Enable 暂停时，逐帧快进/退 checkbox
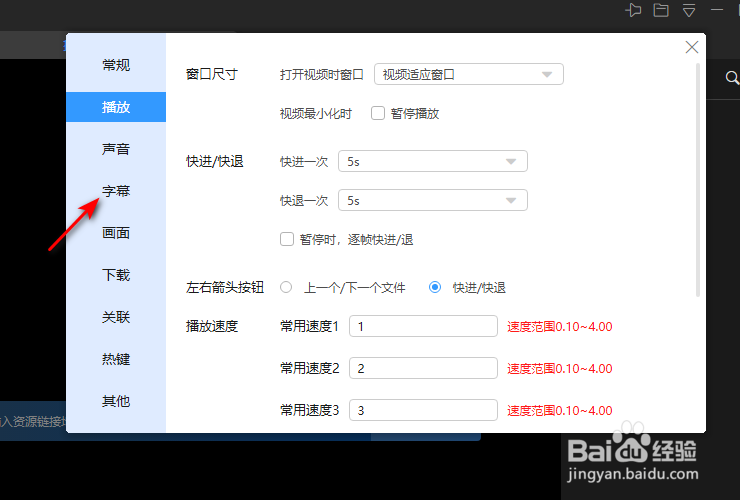740x500 pixels. coord(287,239)
